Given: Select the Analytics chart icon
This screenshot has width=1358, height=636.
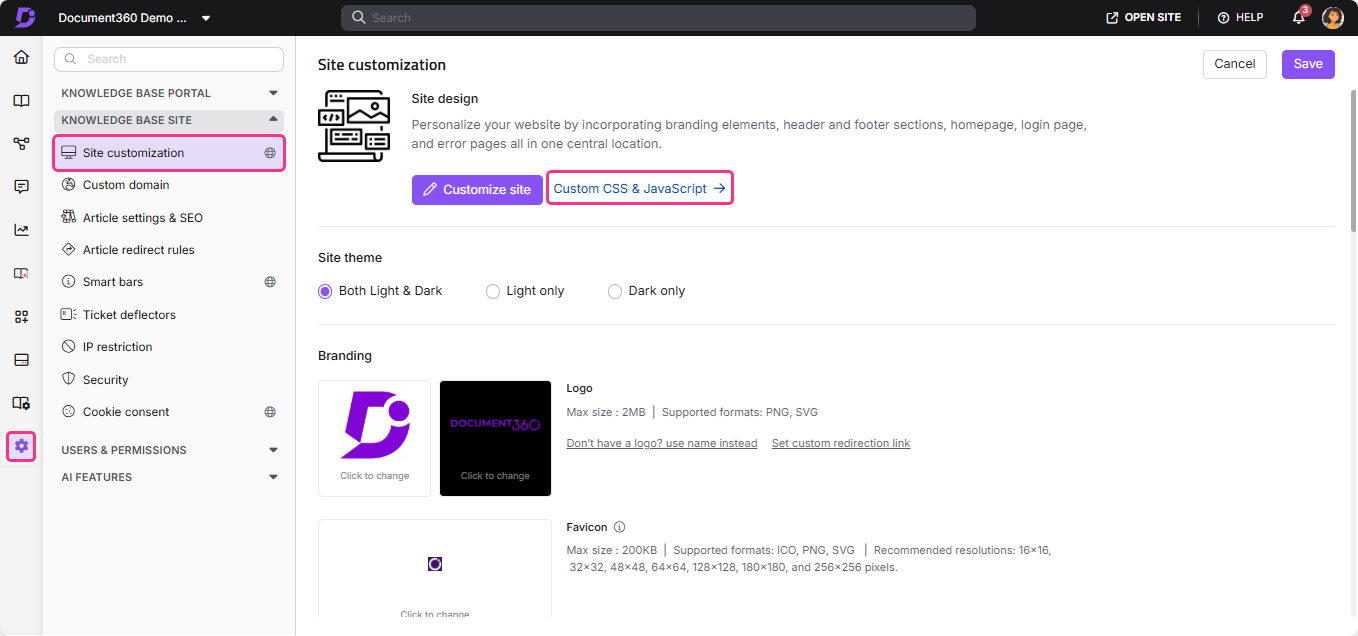Looking at the screenshot, I should [x=21, y=229].
